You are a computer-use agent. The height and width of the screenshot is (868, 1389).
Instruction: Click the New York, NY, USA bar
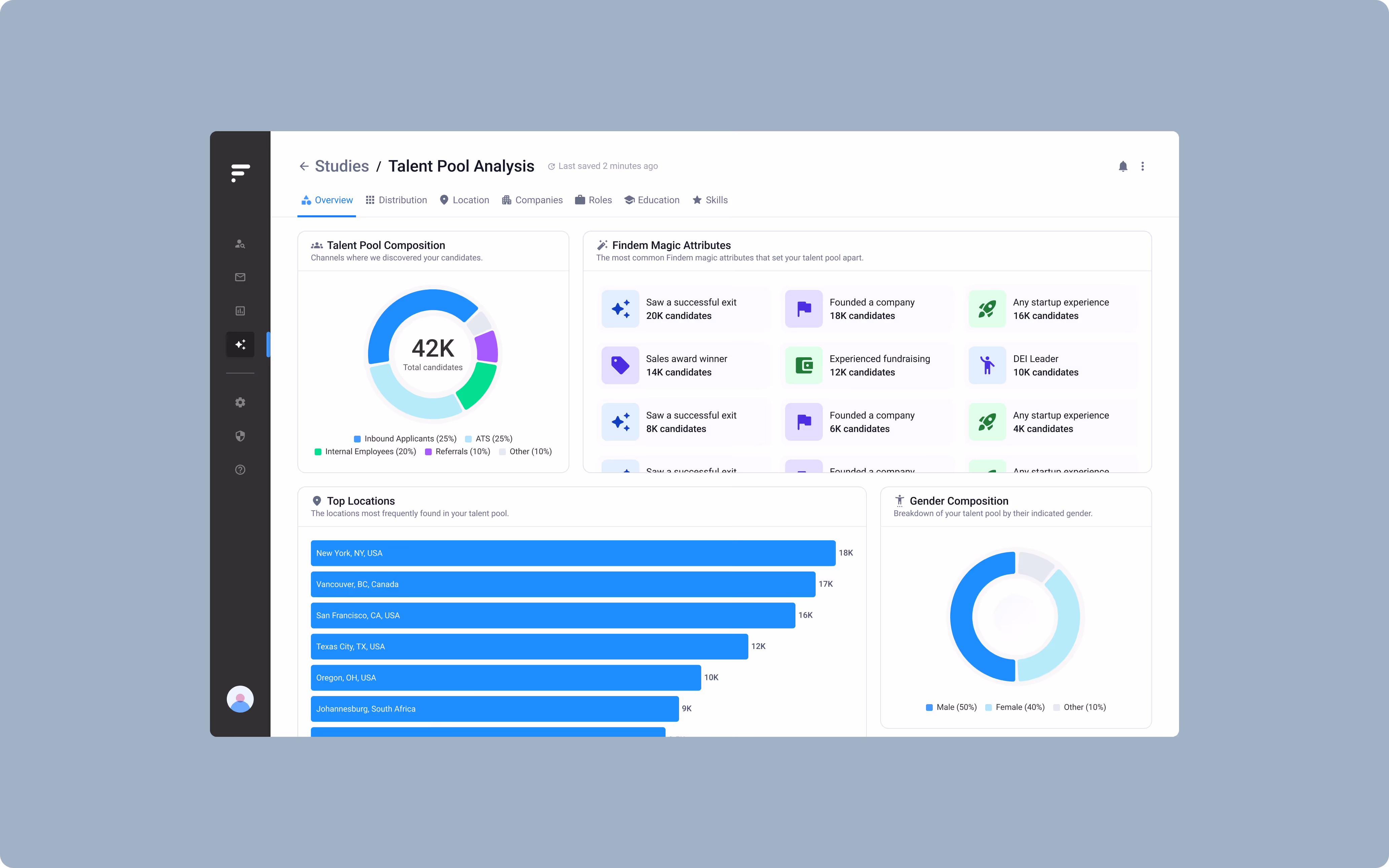click(x=573, y=553)
